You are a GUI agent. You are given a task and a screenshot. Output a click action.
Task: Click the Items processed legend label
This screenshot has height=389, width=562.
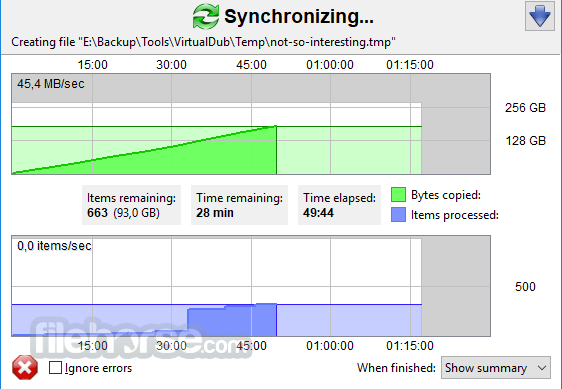[x=455, y=215]
